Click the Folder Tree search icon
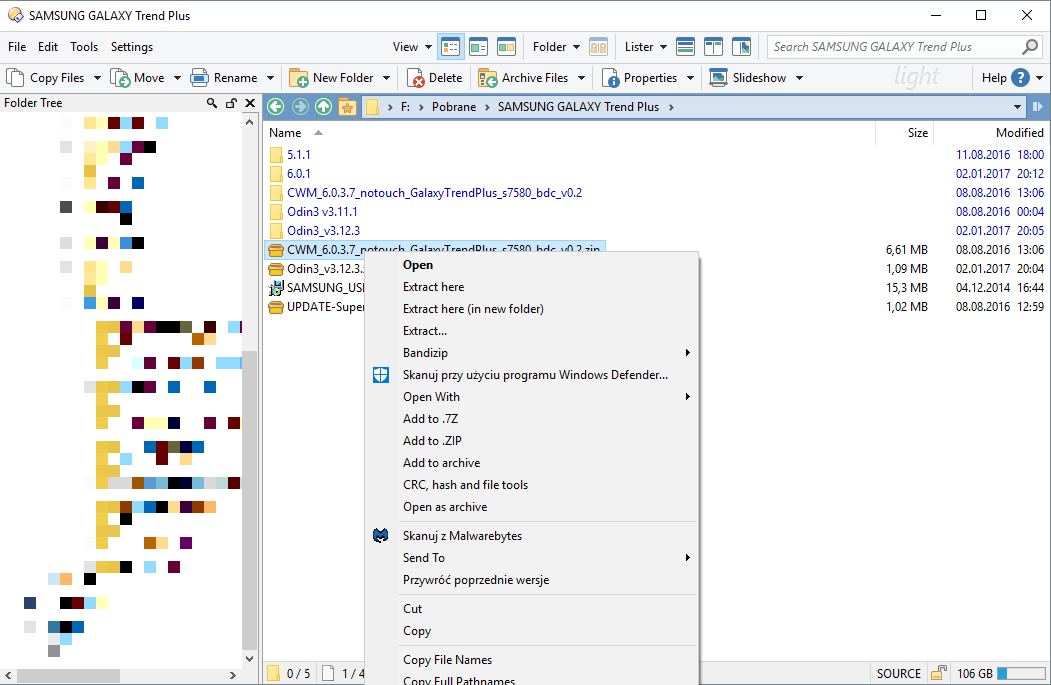This screenshot has width=1051, height=685. (x=212, y=103)
